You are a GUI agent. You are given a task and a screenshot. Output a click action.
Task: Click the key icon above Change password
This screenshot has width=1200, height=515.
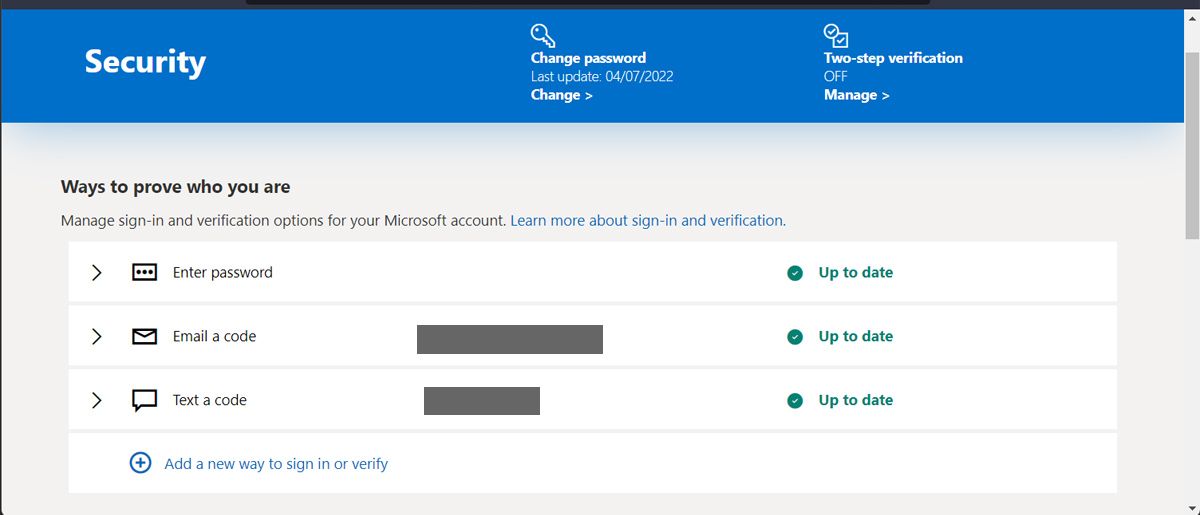tap(543, 36)
